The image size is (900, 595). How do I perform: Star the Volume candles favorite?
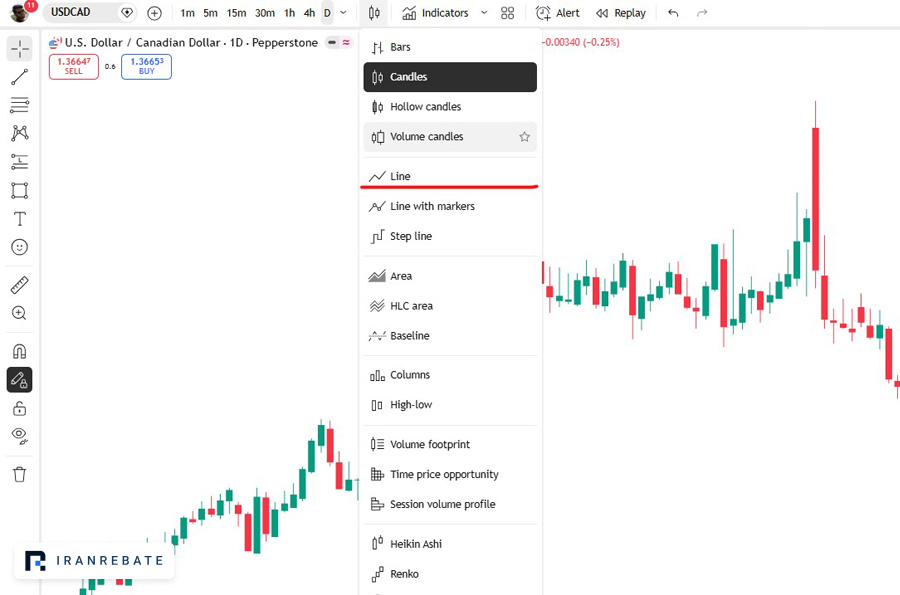(524, 137)
